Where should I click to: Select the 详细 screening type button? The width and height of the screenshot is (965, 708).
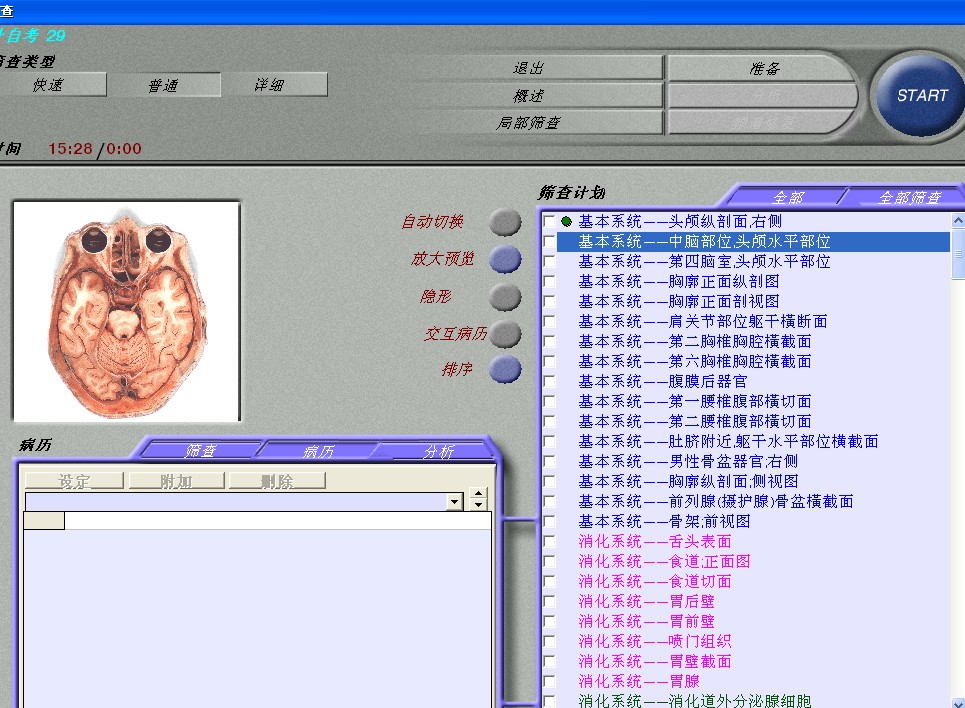[x=269, y=85]
